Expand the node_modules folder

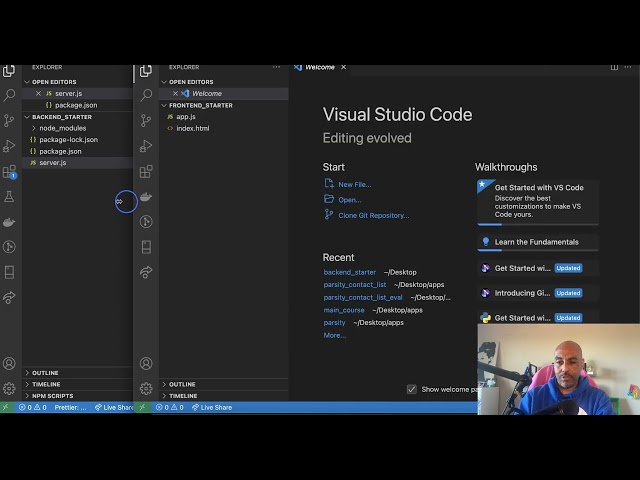(78, 128)
